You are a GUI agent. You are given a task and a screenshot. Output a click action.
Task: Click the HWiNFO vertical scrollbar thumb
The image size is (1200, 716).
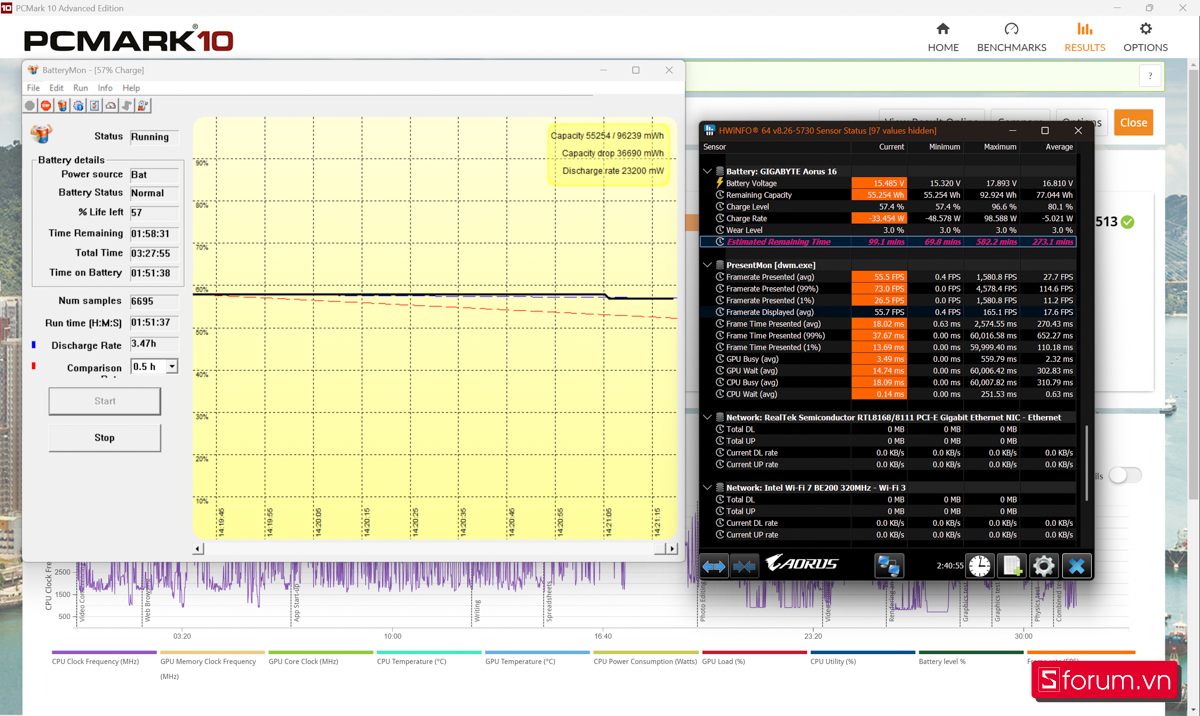pyautogui.click(x=1086, y=462)
